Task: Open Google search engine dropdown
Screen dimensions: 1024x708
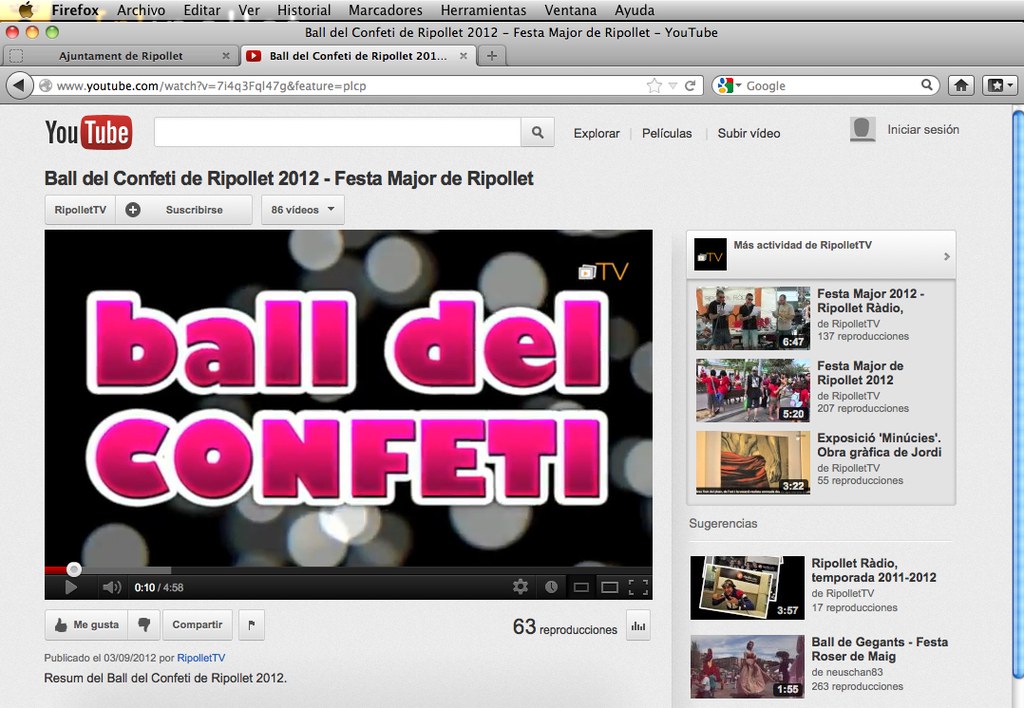Action: (x=726, y=86)
